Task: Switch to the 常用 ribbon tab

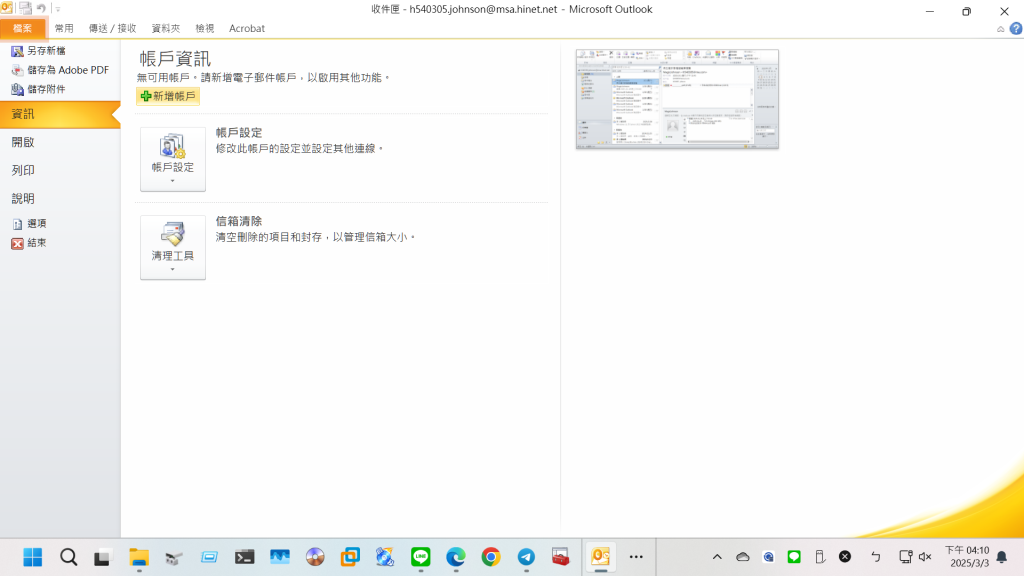Action: [64, 29]
